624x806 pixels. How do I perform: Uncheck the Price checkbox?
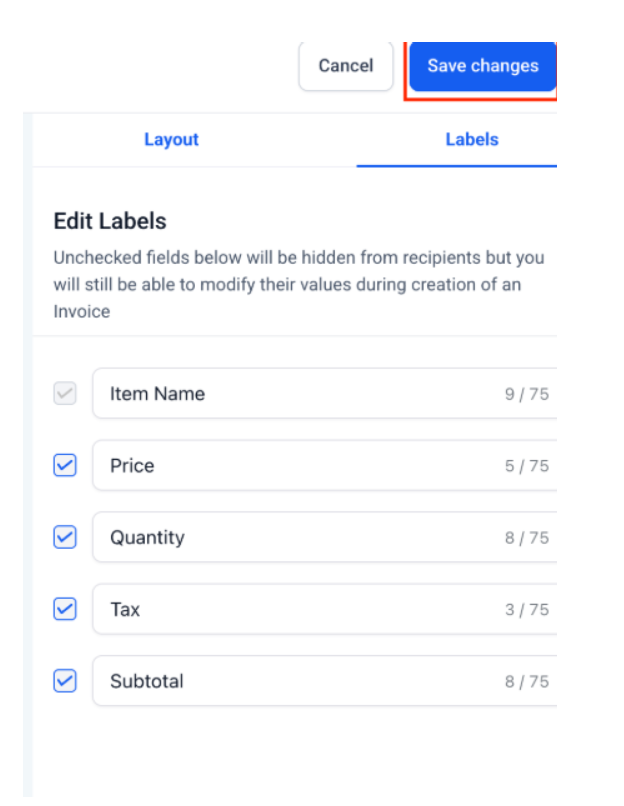click(65, 466)
